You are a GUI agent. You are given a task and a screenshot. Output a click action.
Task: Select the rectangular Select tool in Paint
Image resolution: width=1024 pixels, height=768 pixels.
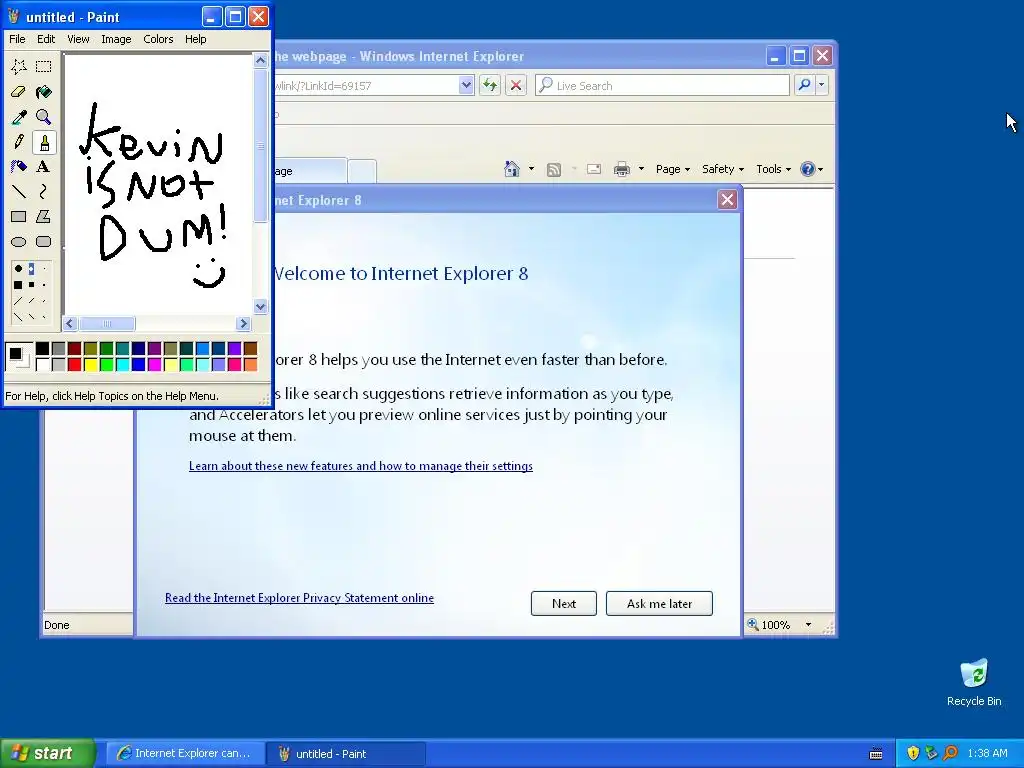[x=44, y=67]
